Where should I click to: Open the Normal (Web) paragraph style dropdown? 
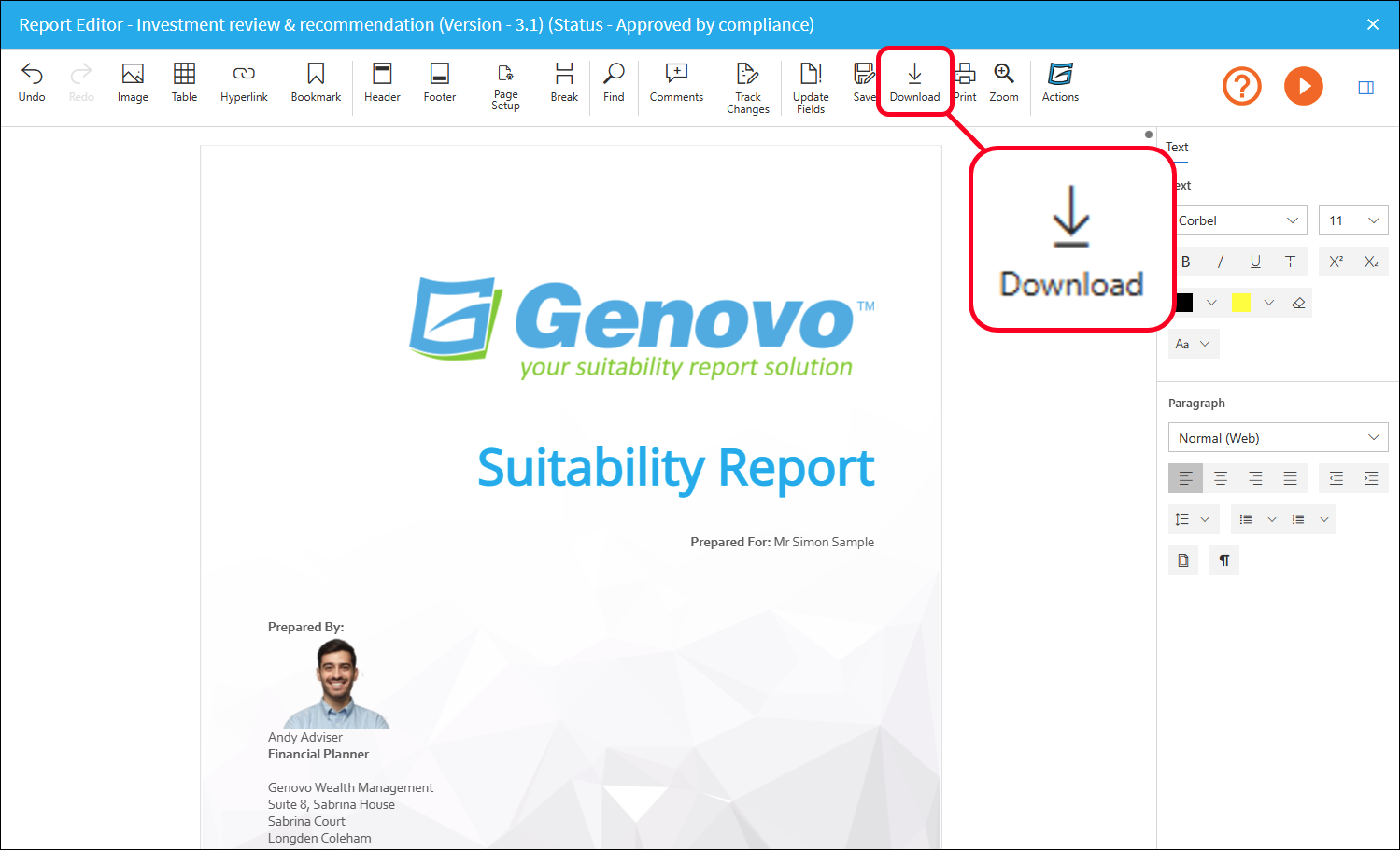coord(1279,438)
